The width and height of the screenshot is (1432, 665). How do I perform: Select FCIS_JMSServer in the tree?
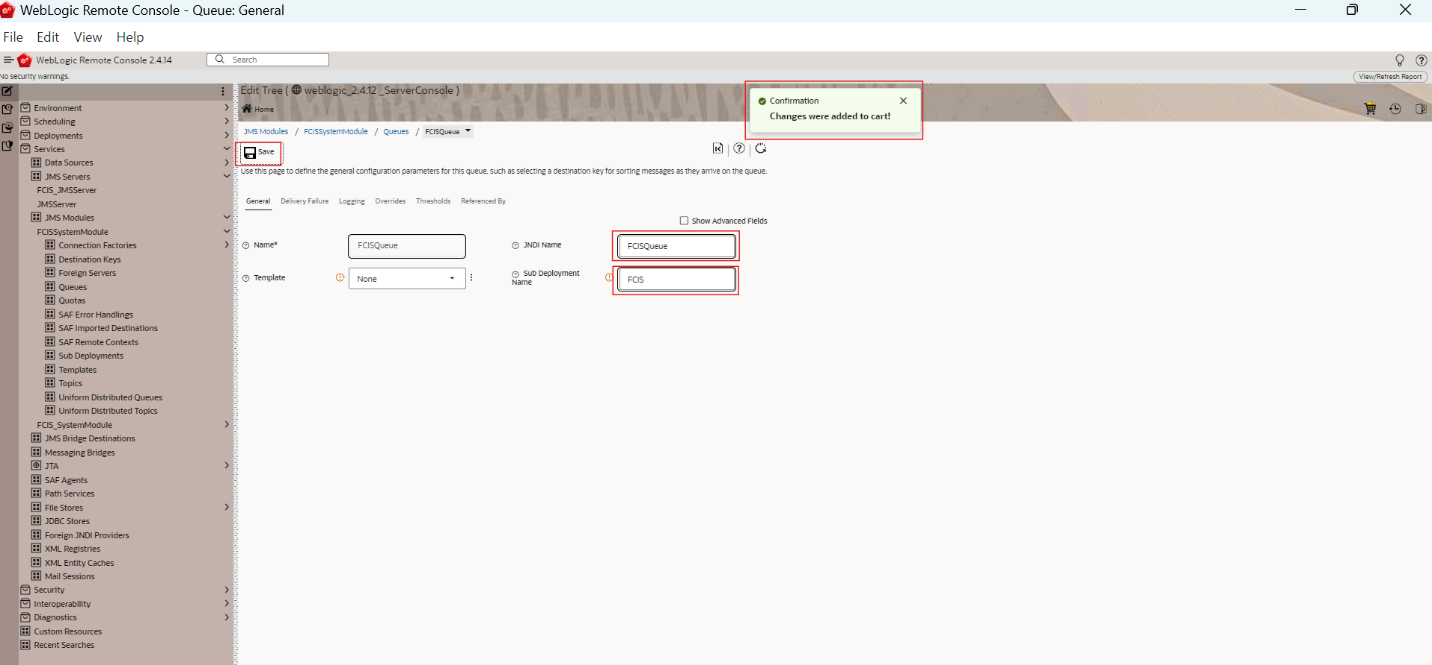(66, 190)
